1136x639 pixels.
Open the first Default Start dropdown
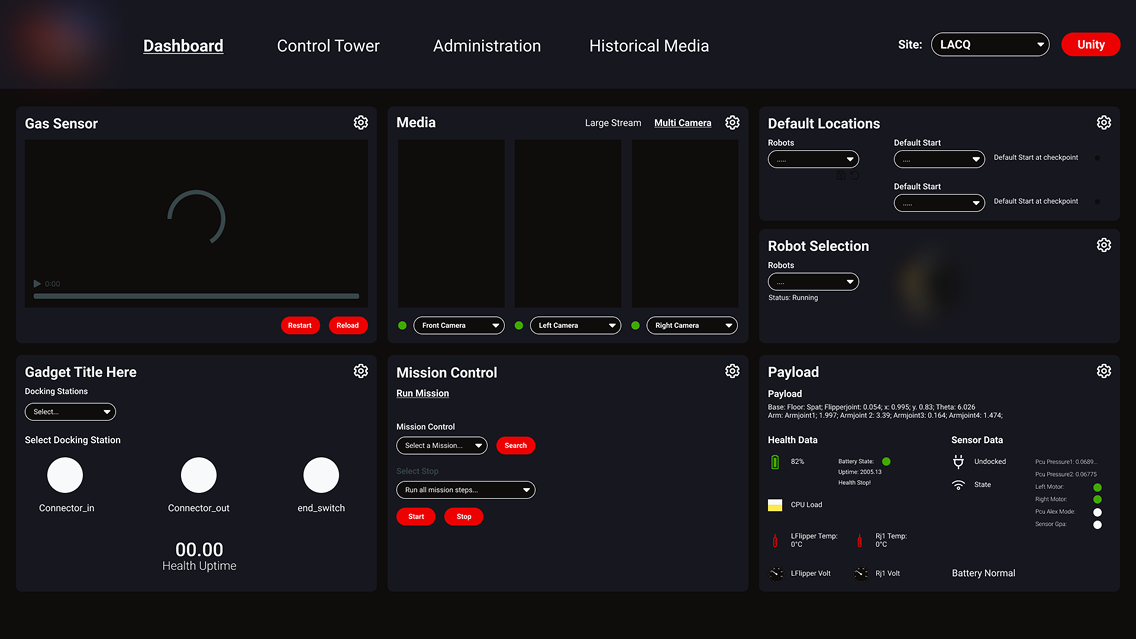coord(940,159)
